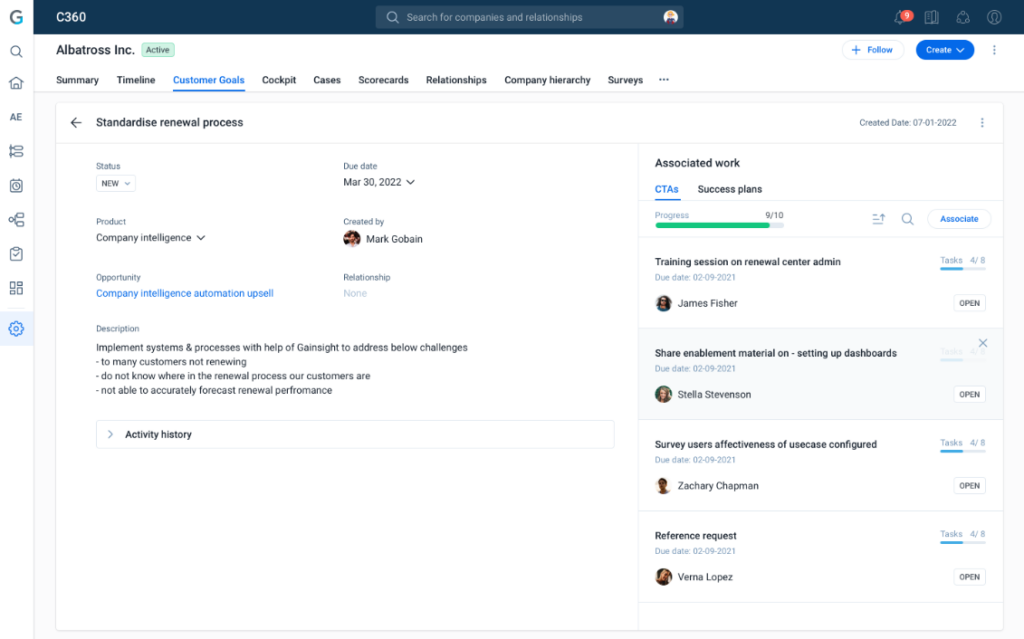
Task: Open Training session on renewal center admin
Action: (x=747, y=262)
